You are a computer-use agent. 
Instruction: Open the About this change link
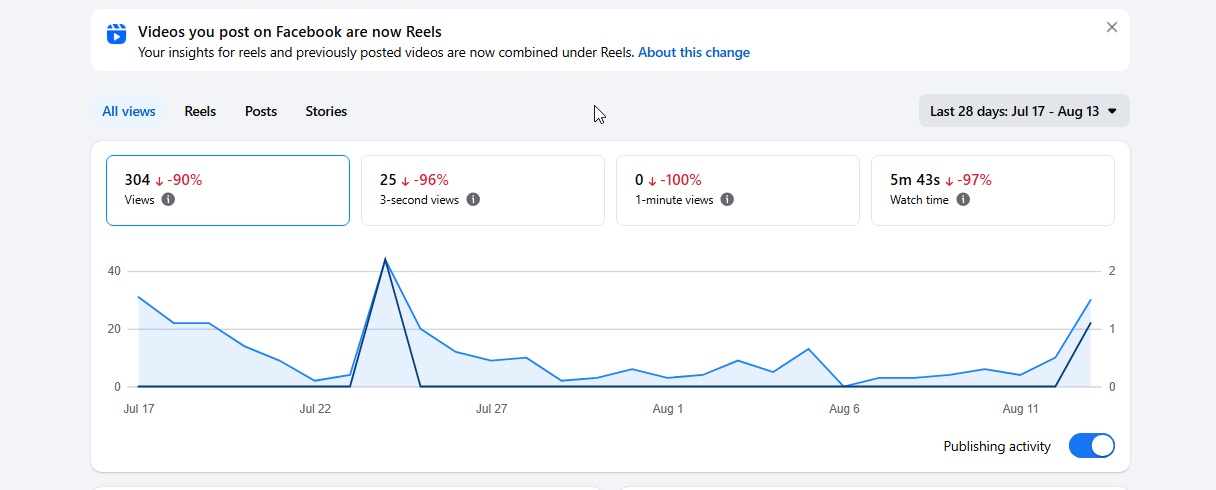pos(694,52)
